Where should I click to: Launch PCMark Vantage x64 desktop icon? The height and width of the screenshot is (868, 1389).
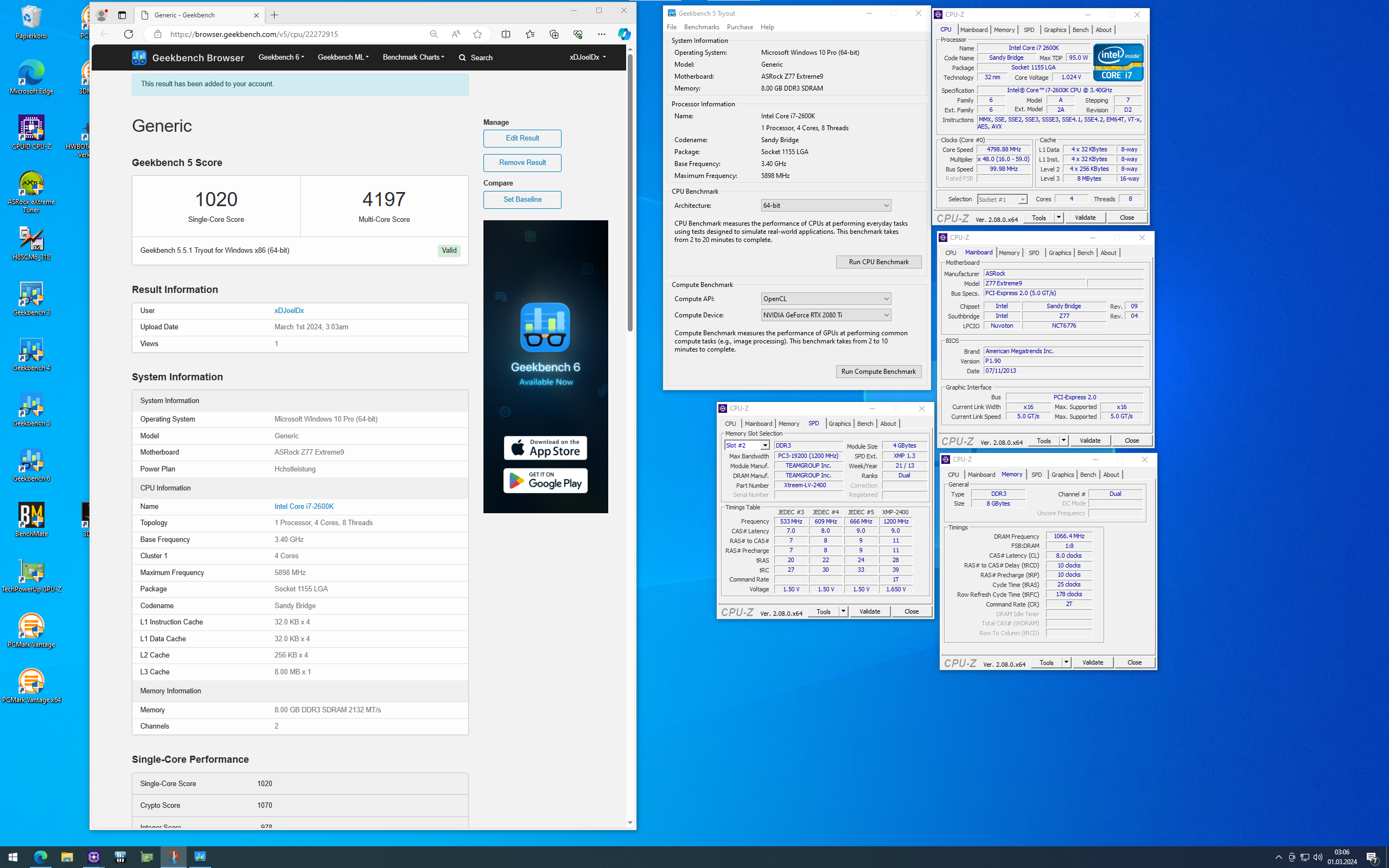[31, 685]
